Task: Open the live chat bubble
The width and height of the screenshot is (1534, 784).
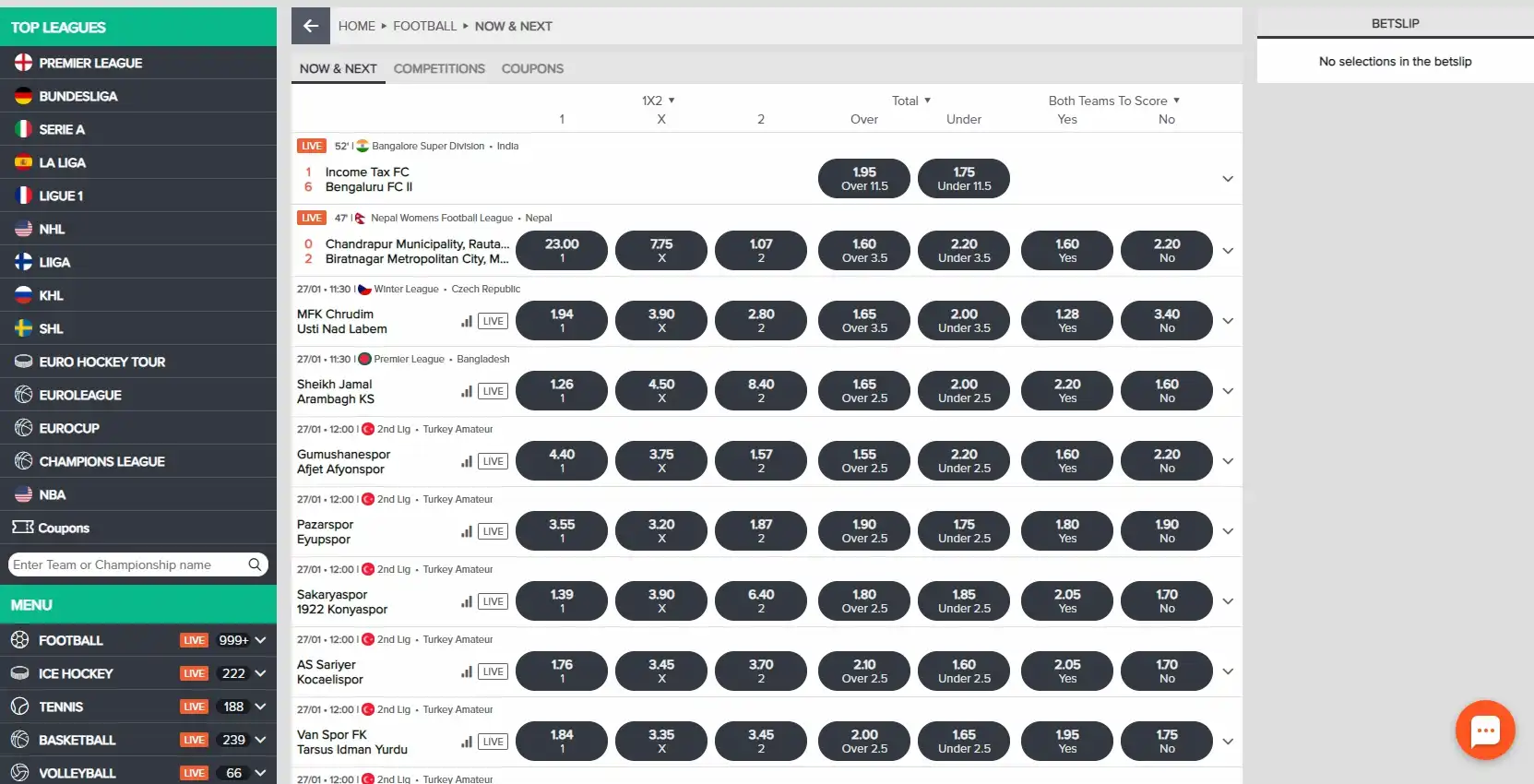Action: (x=1484, y=731)
